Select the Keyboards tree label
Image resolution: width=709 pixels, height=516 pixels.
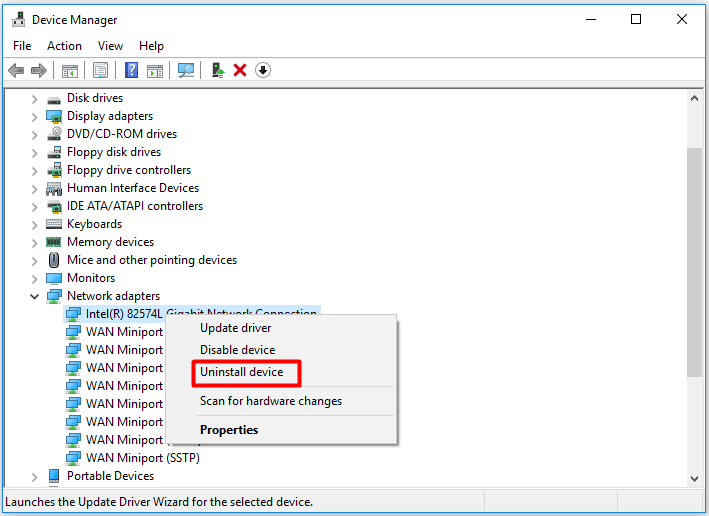click(x=95, y=224)
